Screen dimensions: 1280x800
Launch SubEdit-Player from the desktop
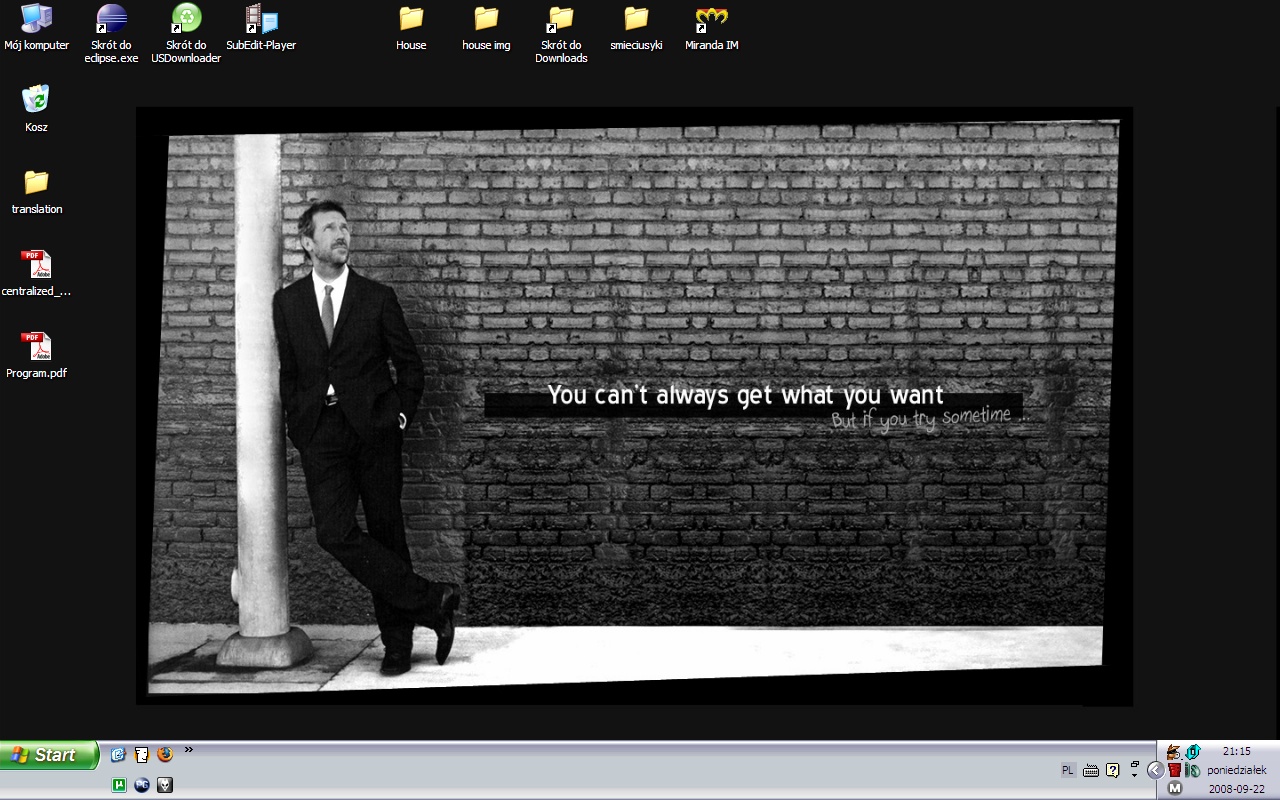(261, 19)
